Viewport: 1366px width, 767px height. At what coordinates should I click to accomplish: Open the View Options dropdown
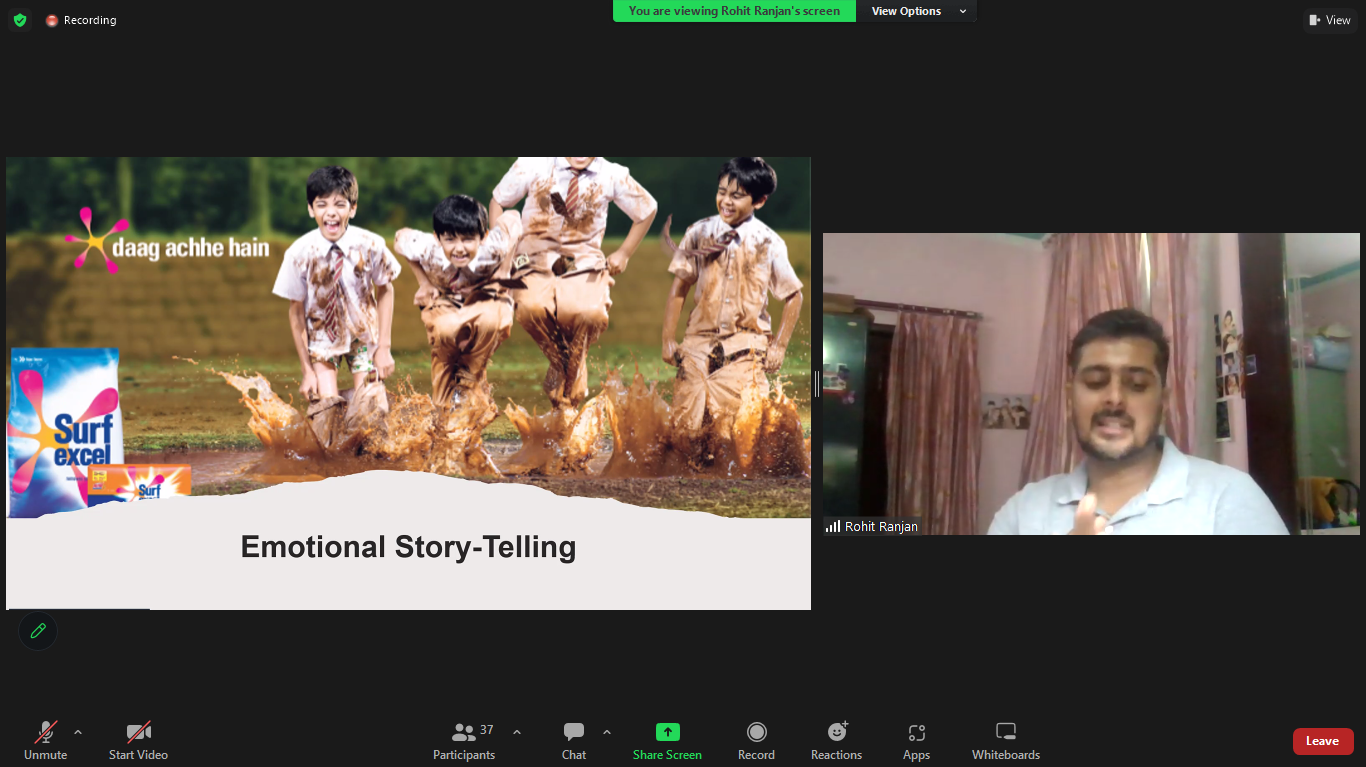coord(917,11)
